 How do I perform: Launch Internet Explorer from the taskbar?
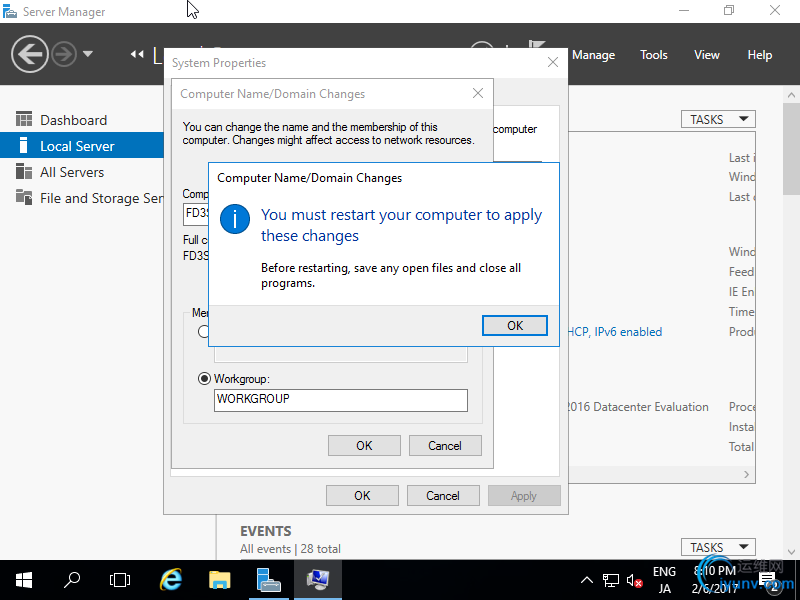(171, 580)
